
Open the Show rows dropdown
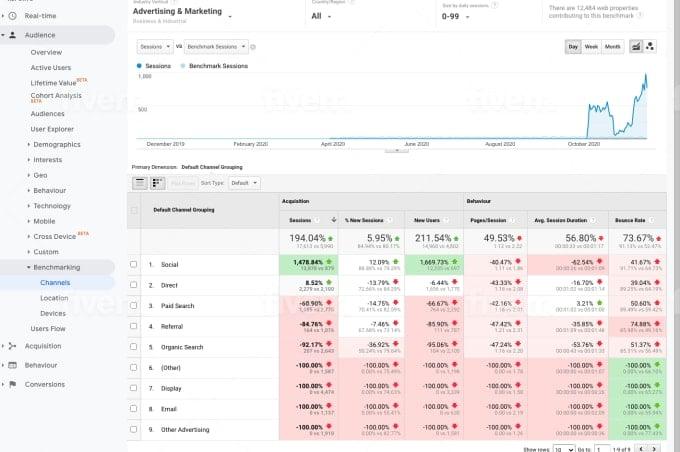[x=564, y=449]
